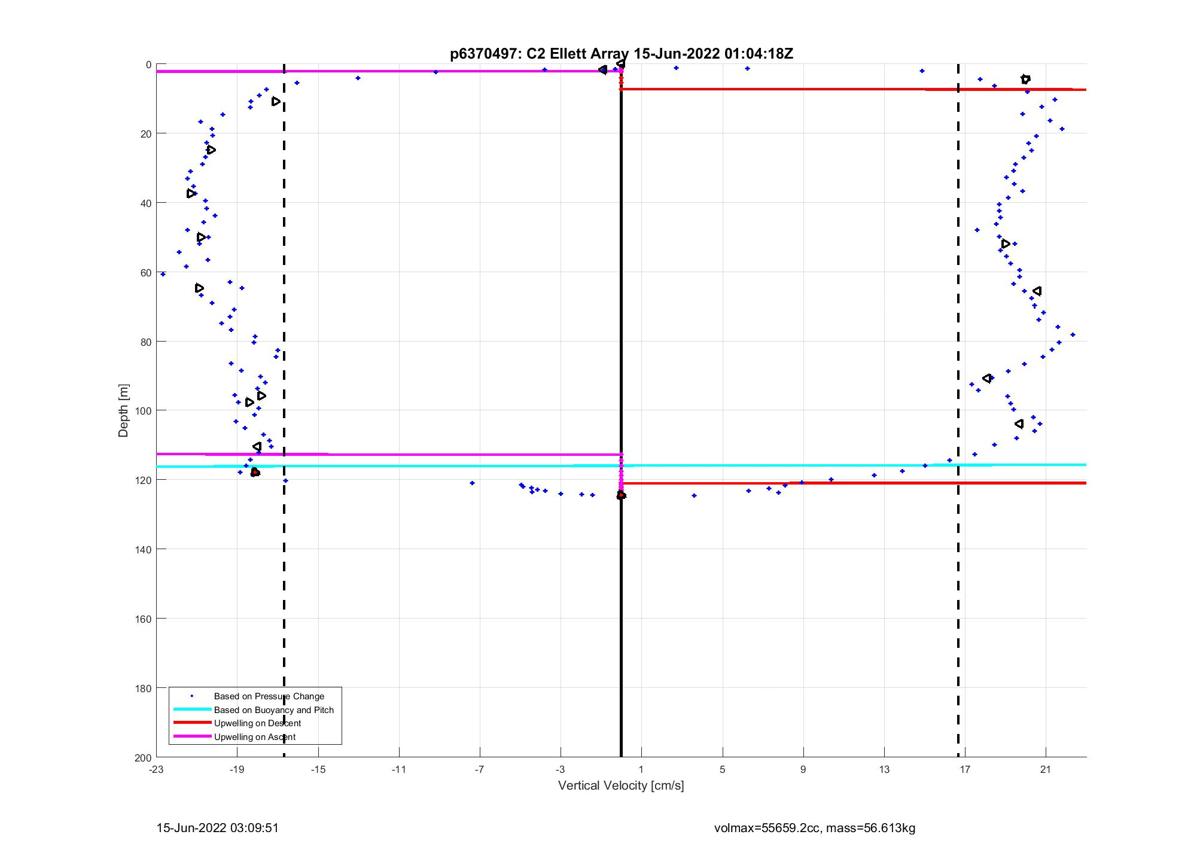Click the y-axis tick label '60'

pyautogui.click(x=145, y=272)
